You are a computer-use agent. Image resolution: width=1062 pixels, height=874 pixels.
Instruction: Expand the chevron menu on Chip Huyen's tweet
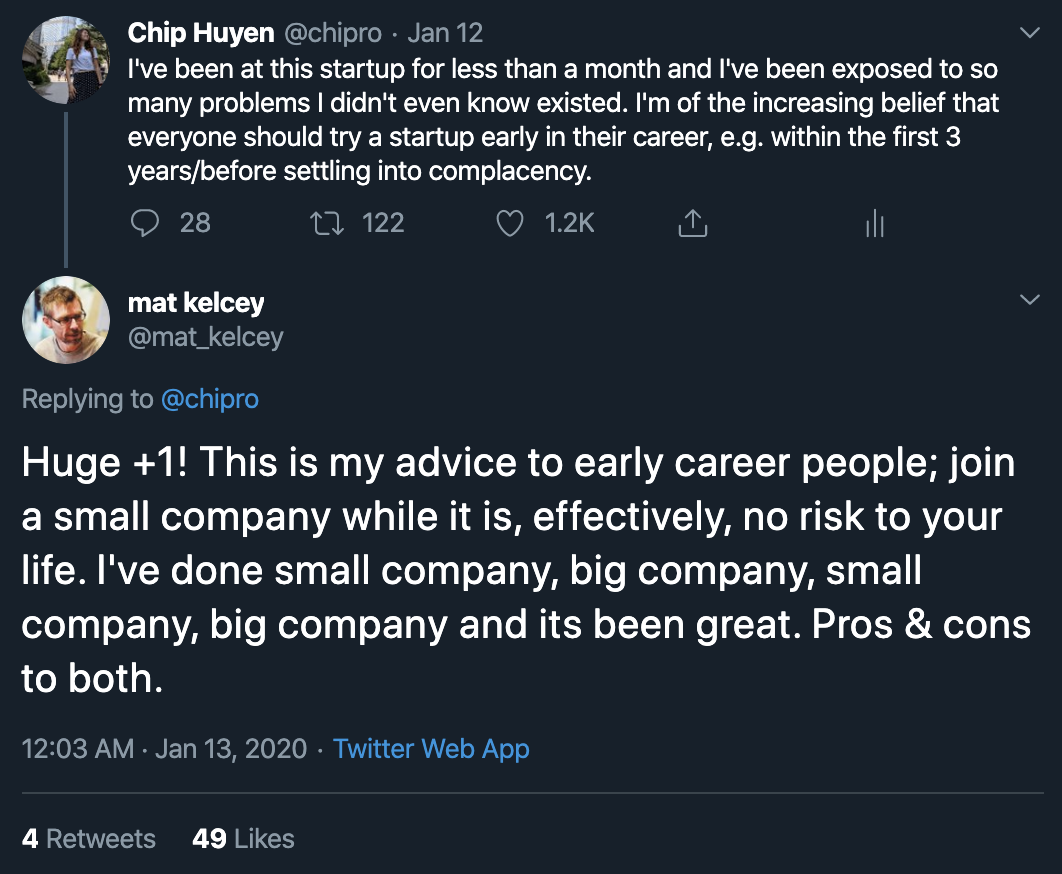tap(1029, 33)
